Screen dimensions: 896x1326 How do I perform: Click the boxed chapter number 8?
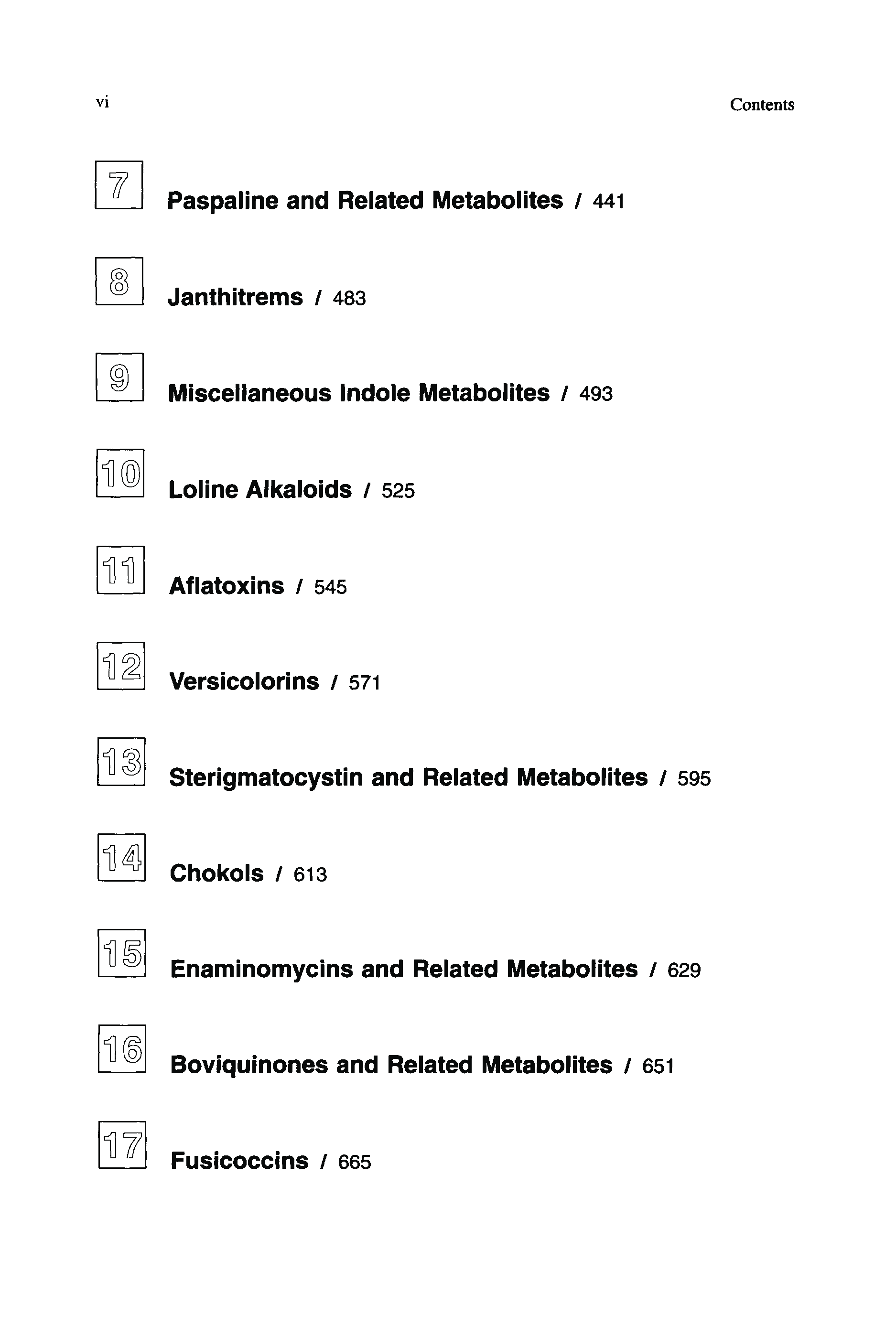click(x=119, y=281)
